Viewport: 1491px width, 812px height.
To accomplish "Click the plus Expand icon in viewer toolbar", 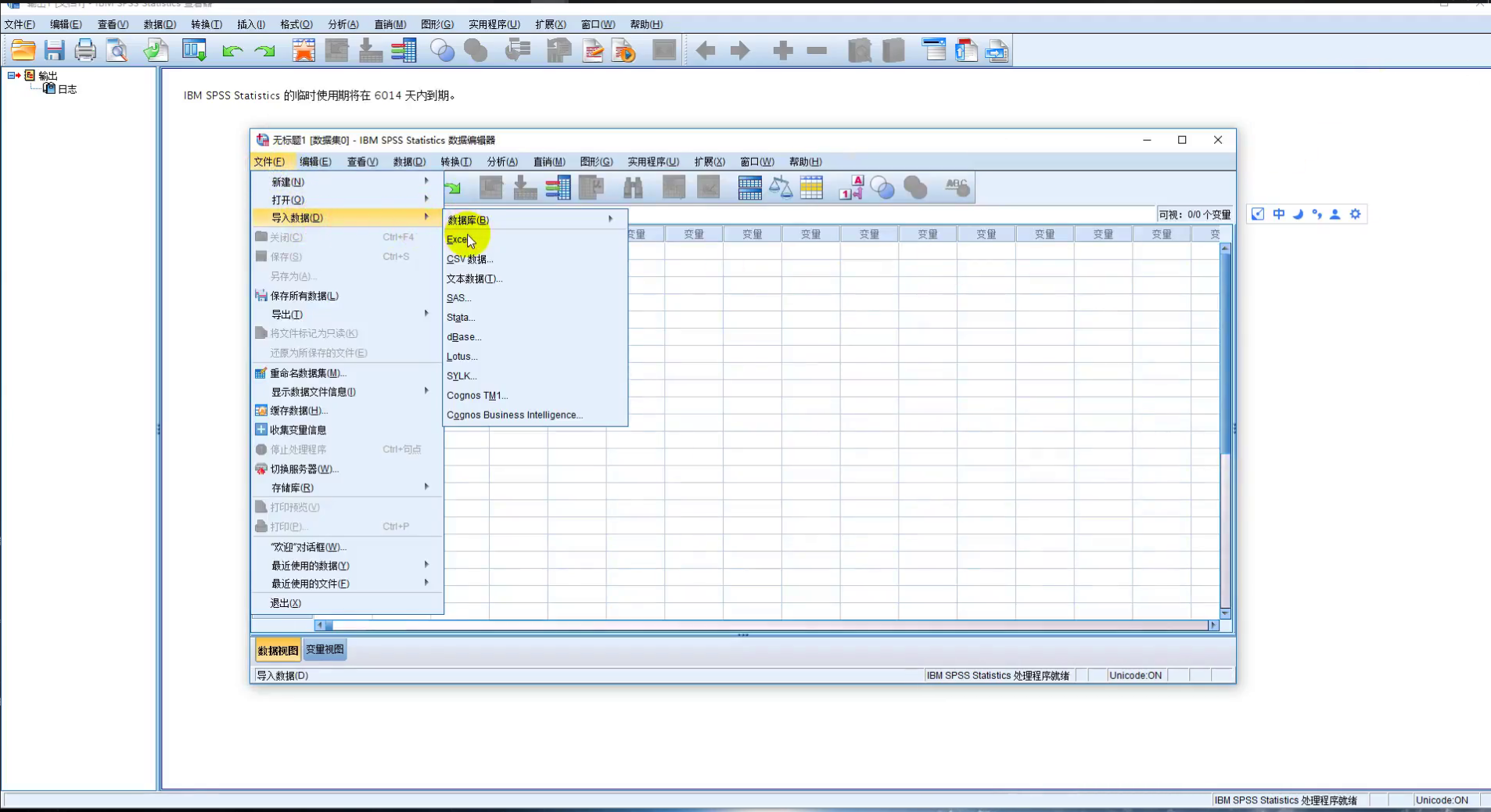I will 783,52.
